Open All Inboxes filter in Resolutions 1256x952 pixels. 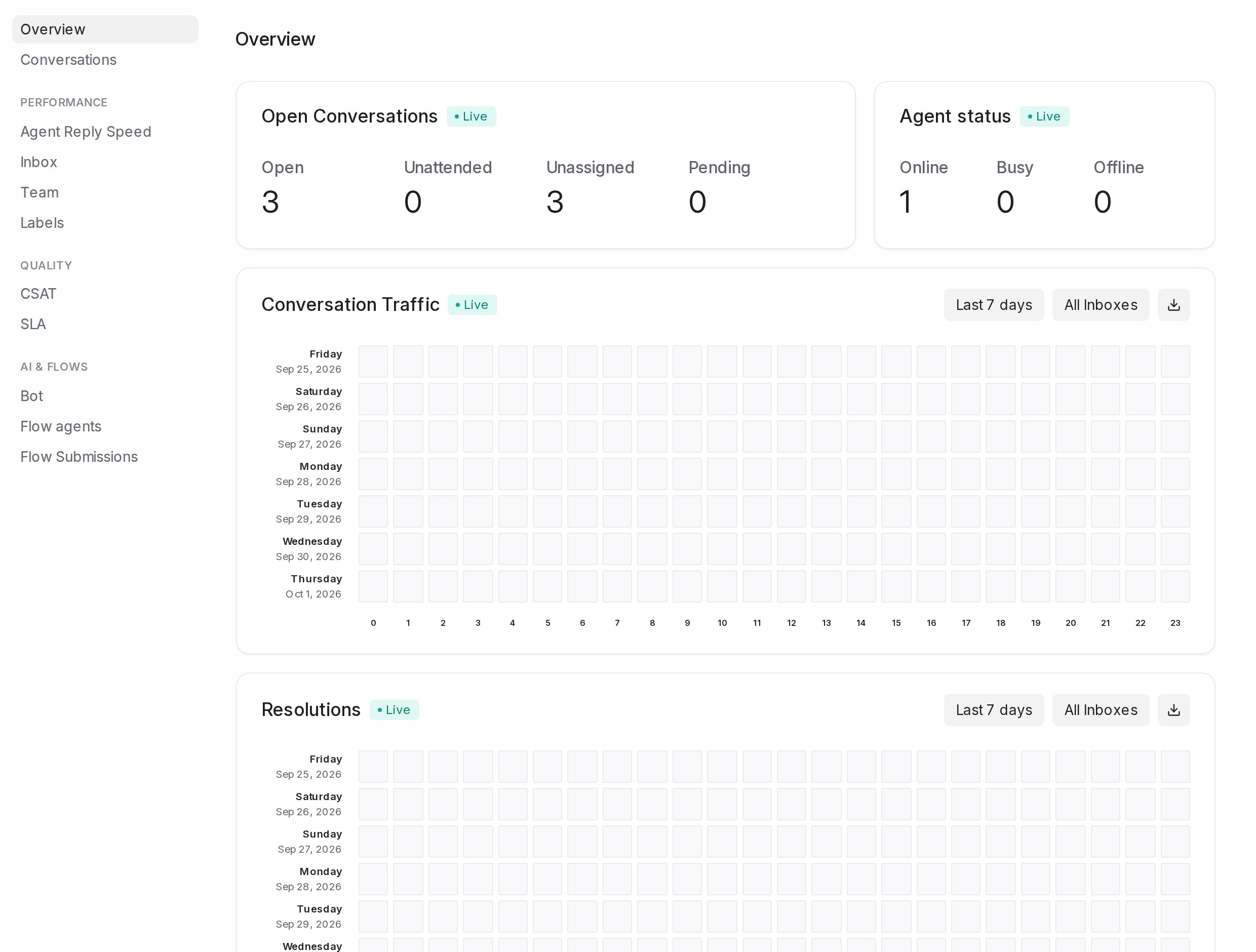[1101, 709]
